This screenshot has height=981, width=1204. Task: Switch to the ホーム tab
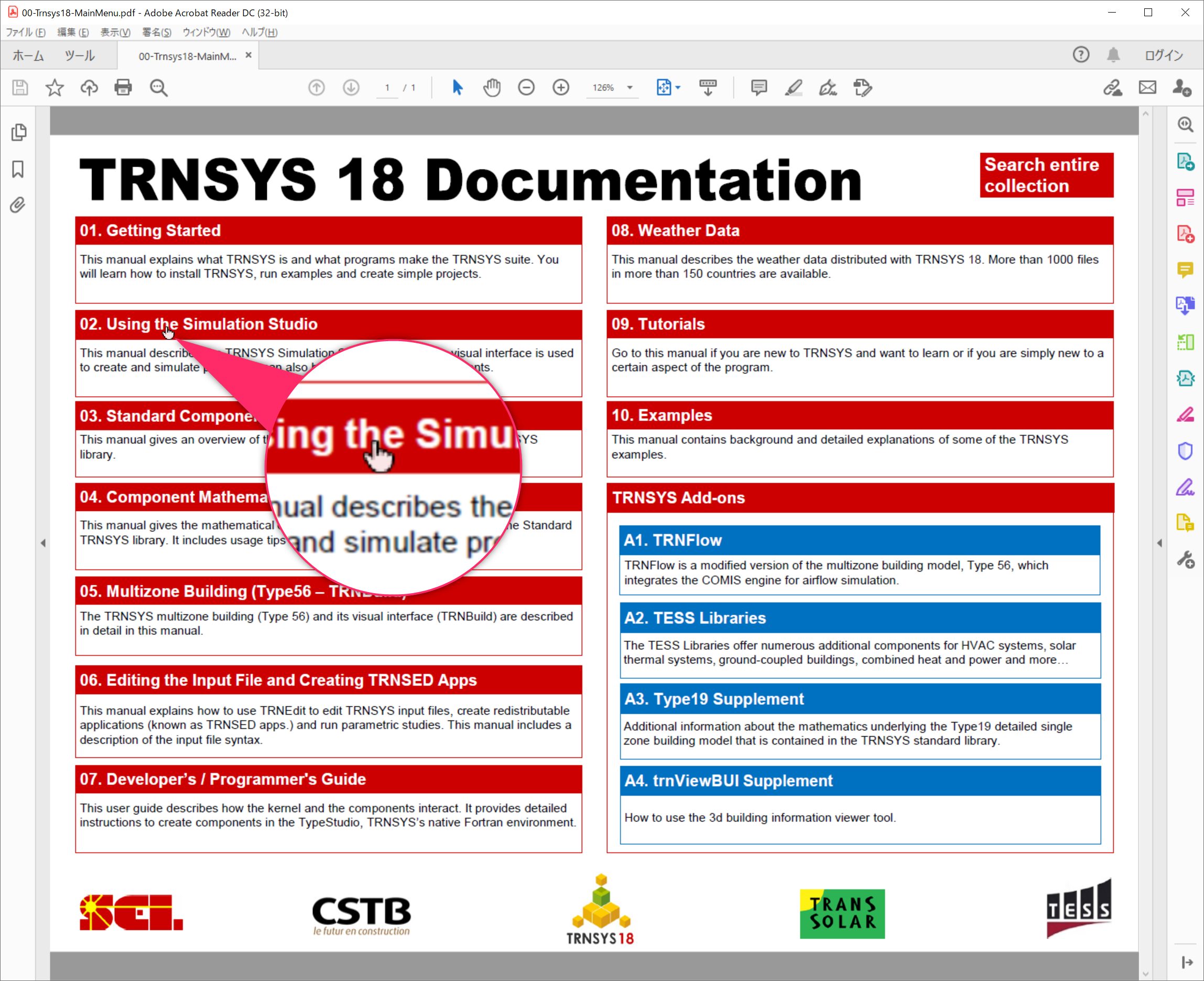28,56
